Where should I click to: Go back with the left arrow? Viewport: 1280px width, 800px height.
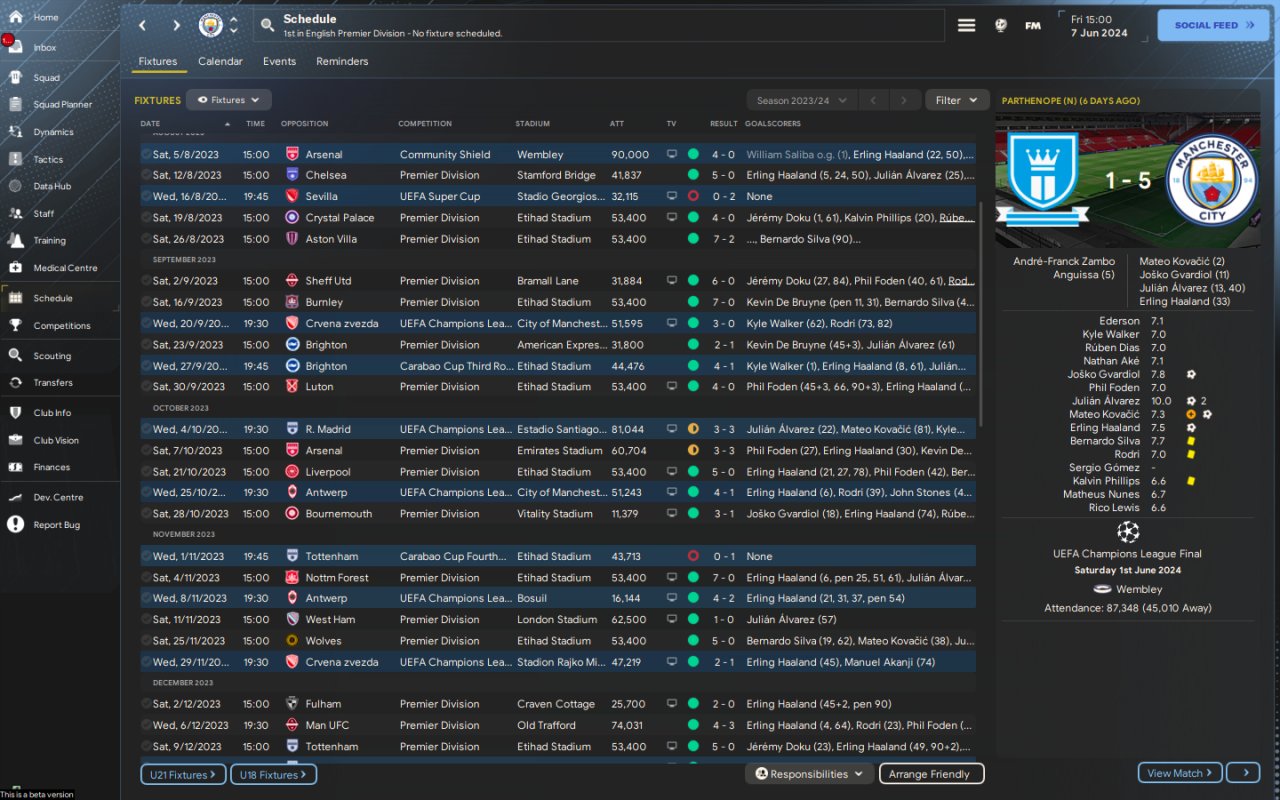[142, 25]
